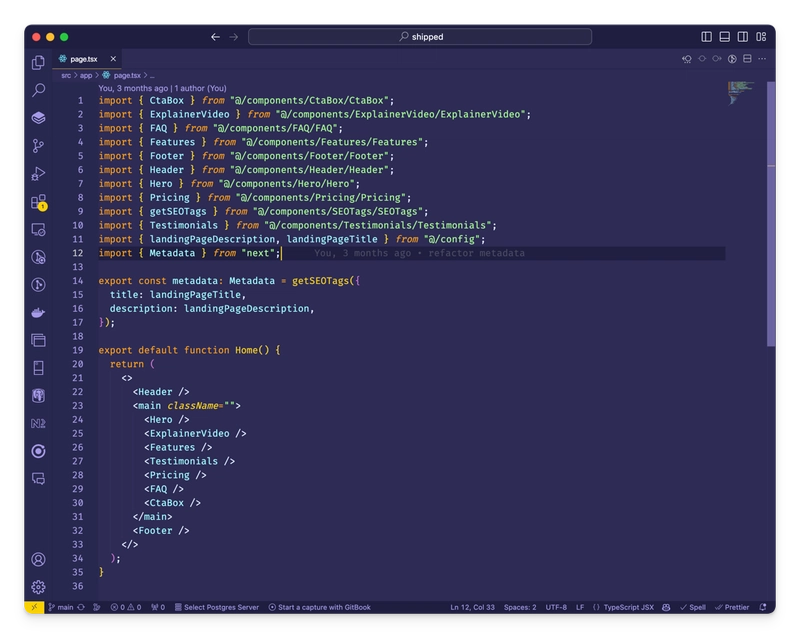Open Extensions view with update badge
Image resolution: width=800 pixels, height=638 pixels.
tap(38, 202)
